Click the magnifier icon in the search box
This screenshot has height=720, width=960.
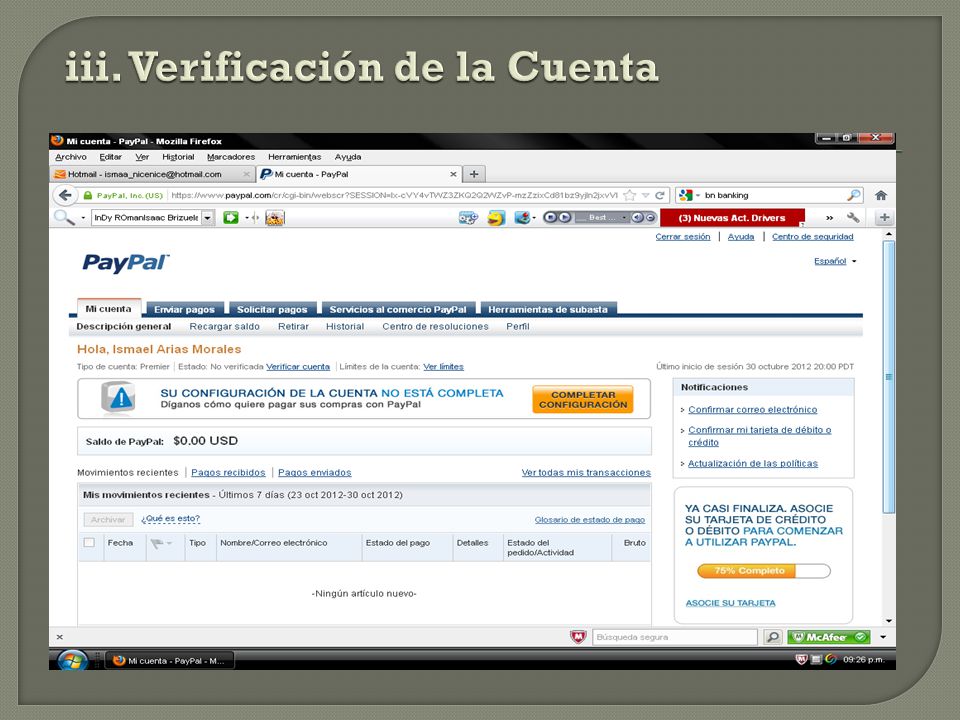point(853,195)
